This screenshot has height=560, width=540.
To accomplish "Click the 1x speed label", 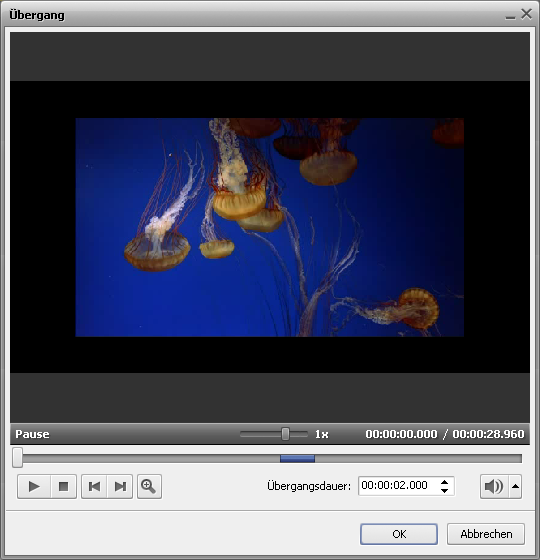I will coord(321,434).
